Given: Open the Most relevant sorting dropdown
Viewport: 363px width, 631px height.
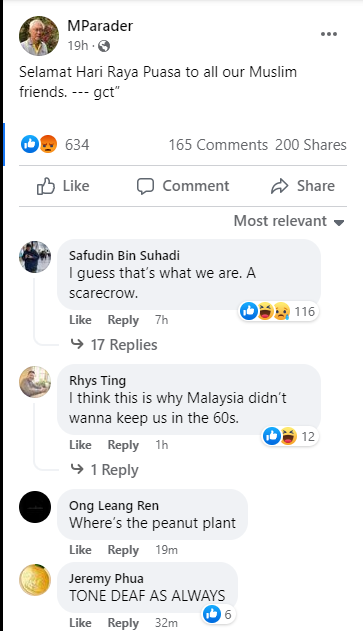Looking at the screenshot, I should 289,221.
